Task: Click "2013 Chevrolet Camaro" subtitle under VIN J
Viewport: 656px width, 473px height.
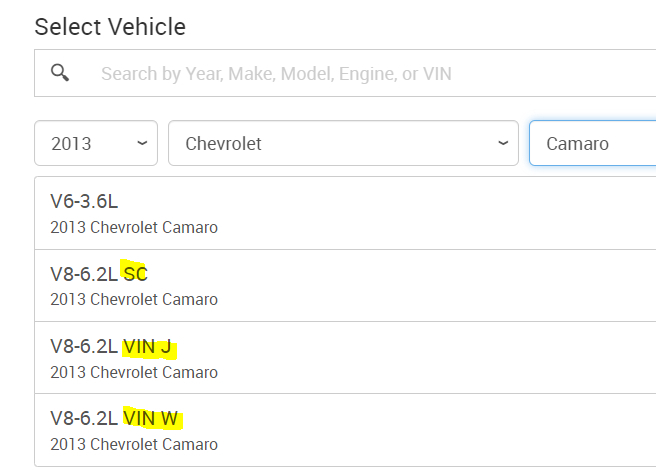Action: pyautogui.click(x=134, y=372)
